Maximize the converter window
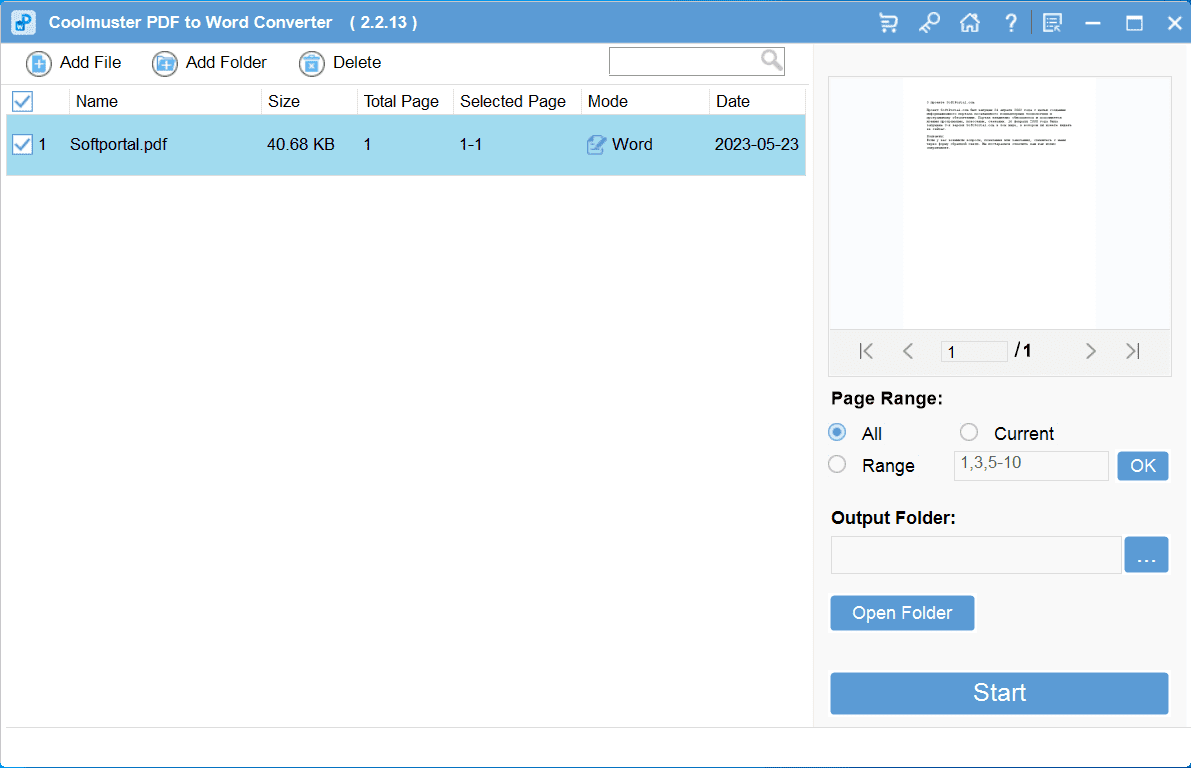 [x=1134, y=23]
